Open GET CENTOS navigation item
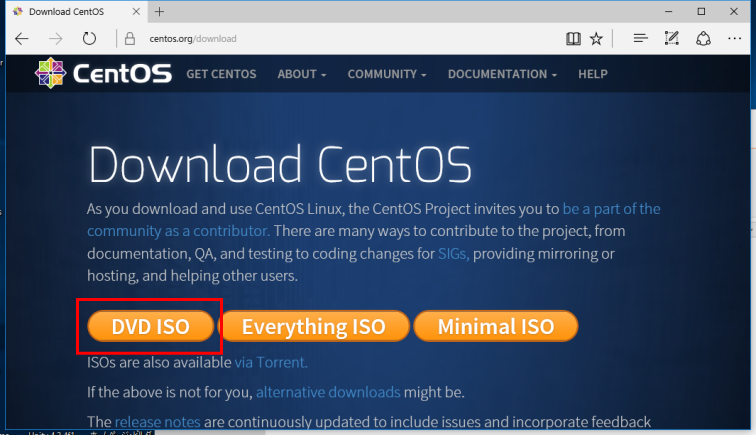Image resolution: width=756 pixels, height=435 pixels. tap(221, 74)
